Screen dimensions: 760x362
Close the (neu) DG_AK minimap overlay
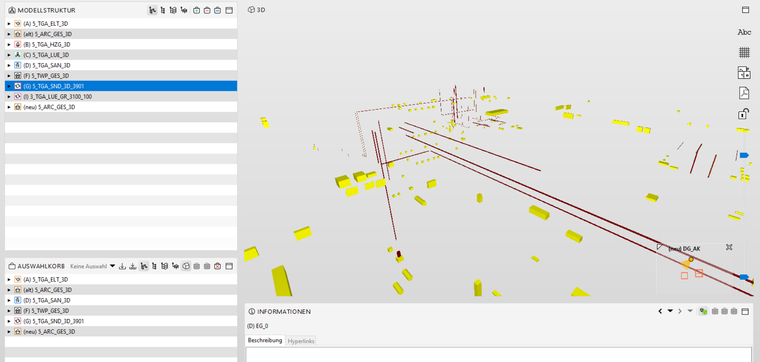pos(728,247)
